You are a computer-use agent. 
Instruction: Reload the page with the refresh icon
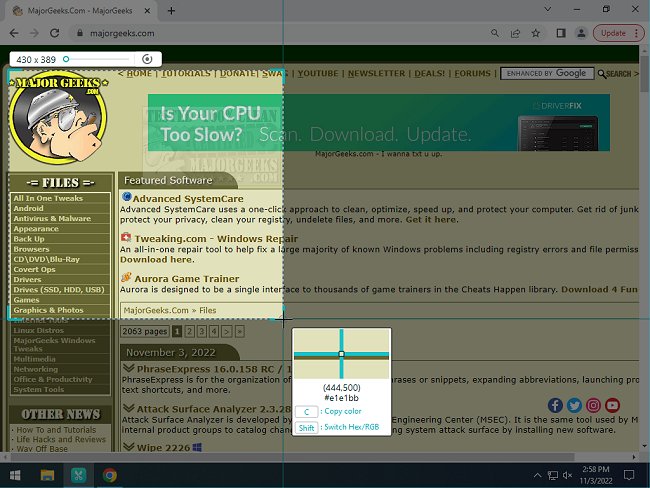coord(54,33)
